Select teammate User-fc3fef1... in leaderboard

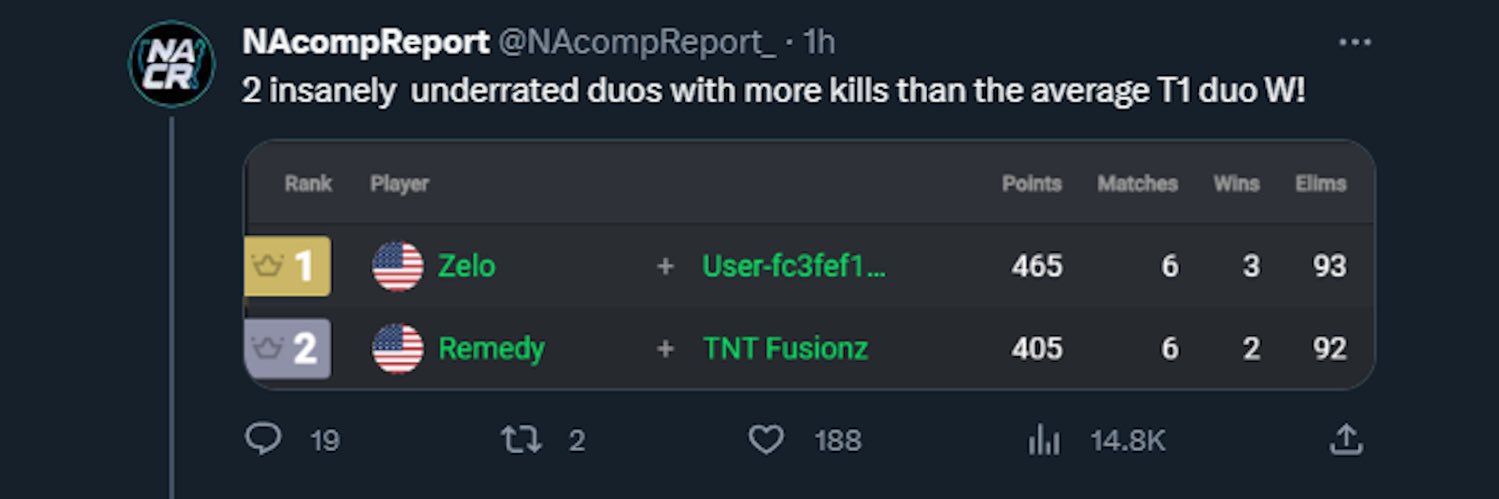794,266
